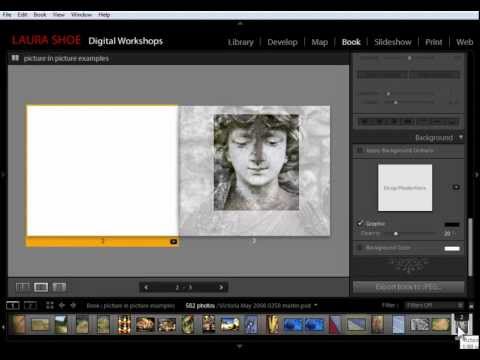Image resolution: width=480 pixels, height=360 pixels.
Task: Open the Edit menu
Action: tap(22, 15)
